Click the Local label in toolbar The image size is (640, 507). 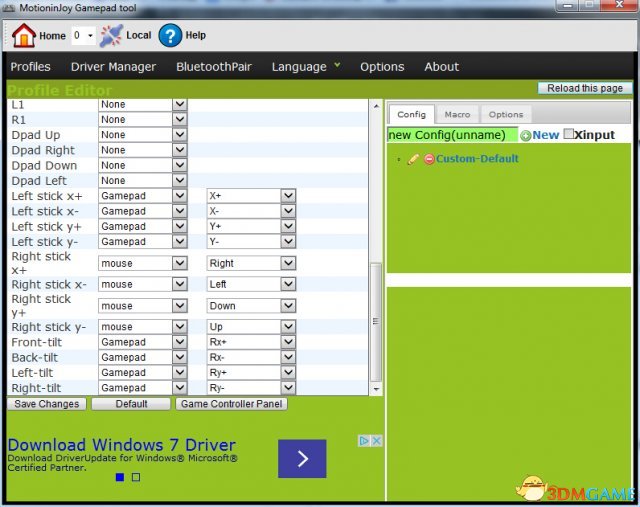click(x=139, y=36)
